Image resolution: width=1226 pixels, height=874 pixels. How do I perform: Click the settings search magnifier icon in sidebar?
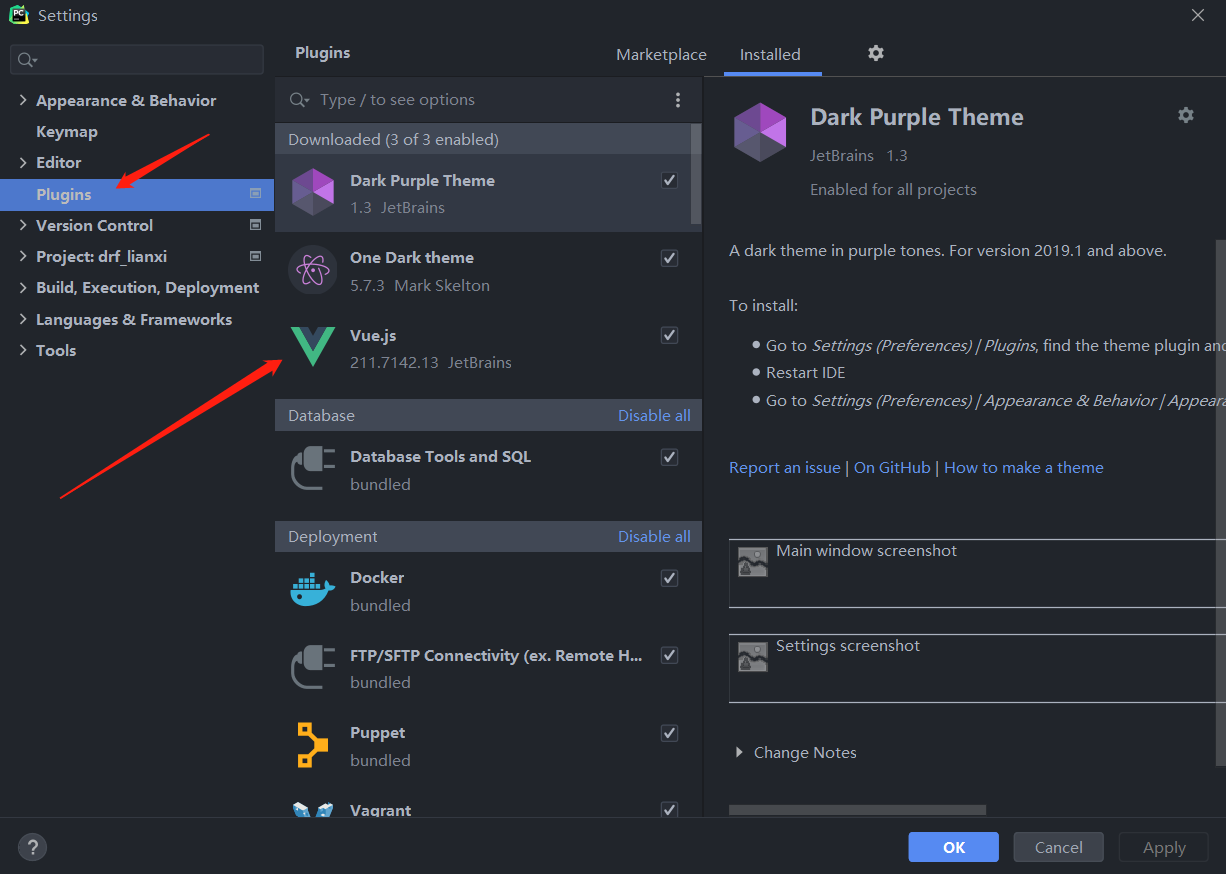[27, 60]
